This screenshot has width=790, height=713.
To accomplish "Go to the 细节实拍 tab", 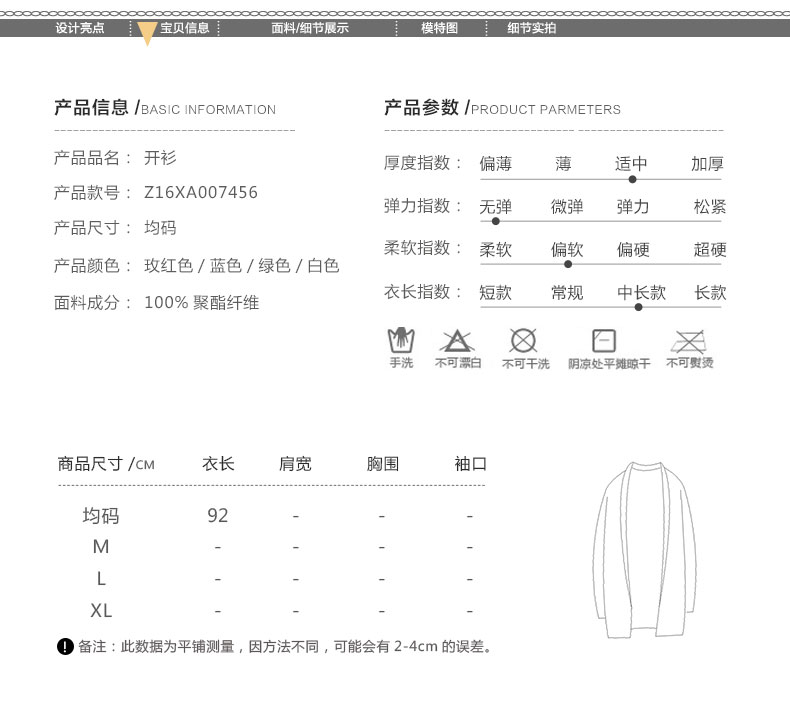I will (532, 28).
